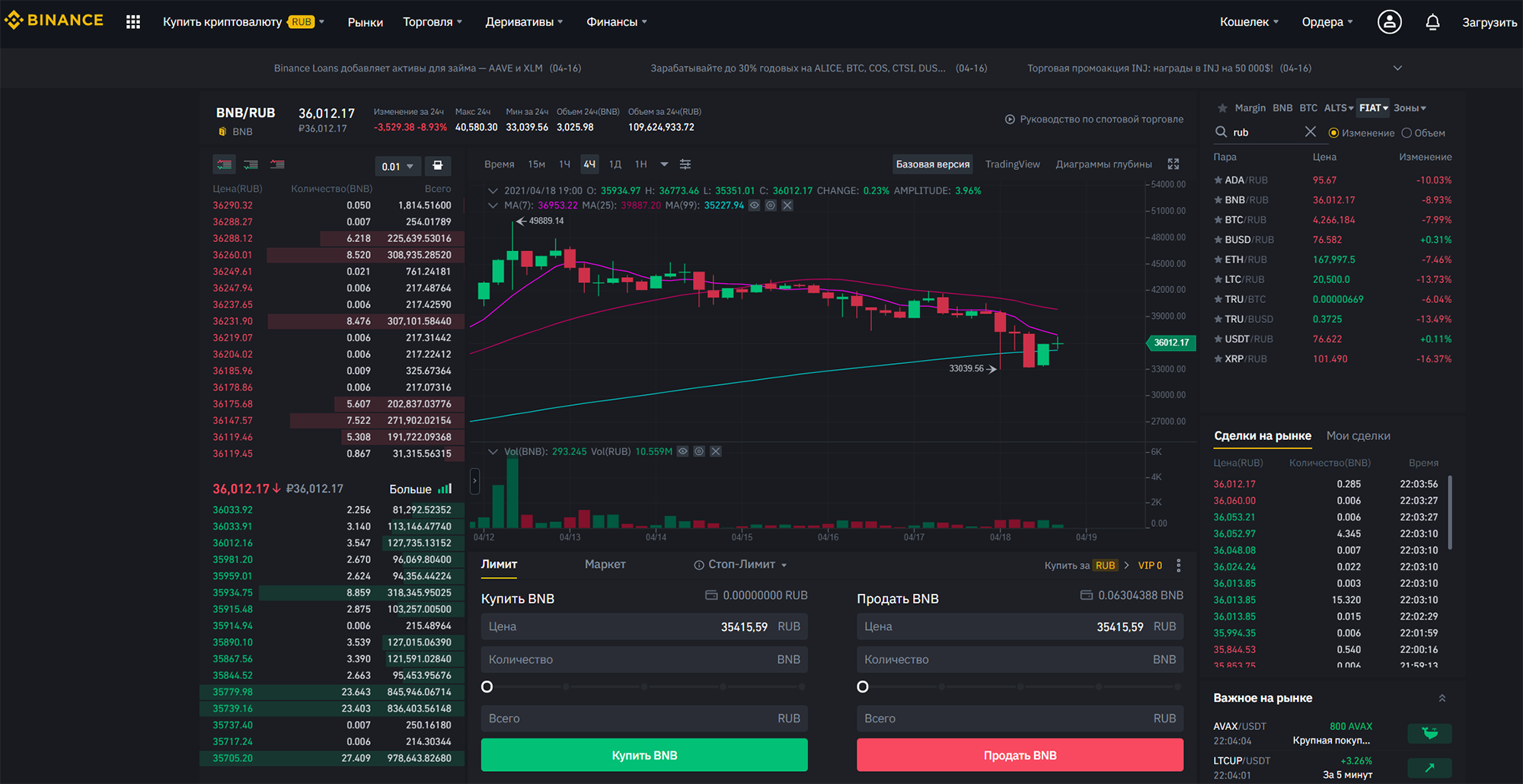Open the apps grid menu
The image size is (1523, 784).
coord(133,22)
